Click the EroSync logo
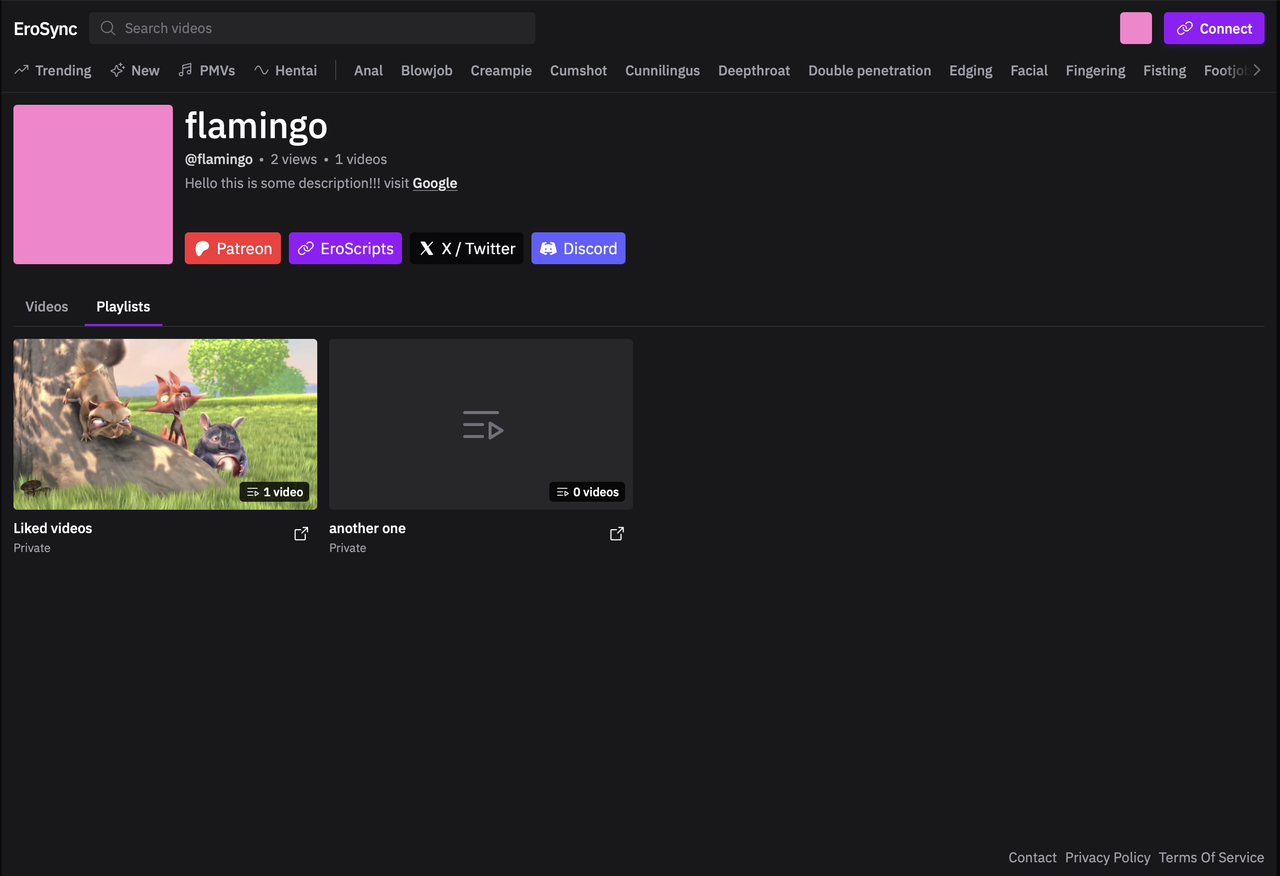Screen dimensions: 1280x876 coord(45,29)
